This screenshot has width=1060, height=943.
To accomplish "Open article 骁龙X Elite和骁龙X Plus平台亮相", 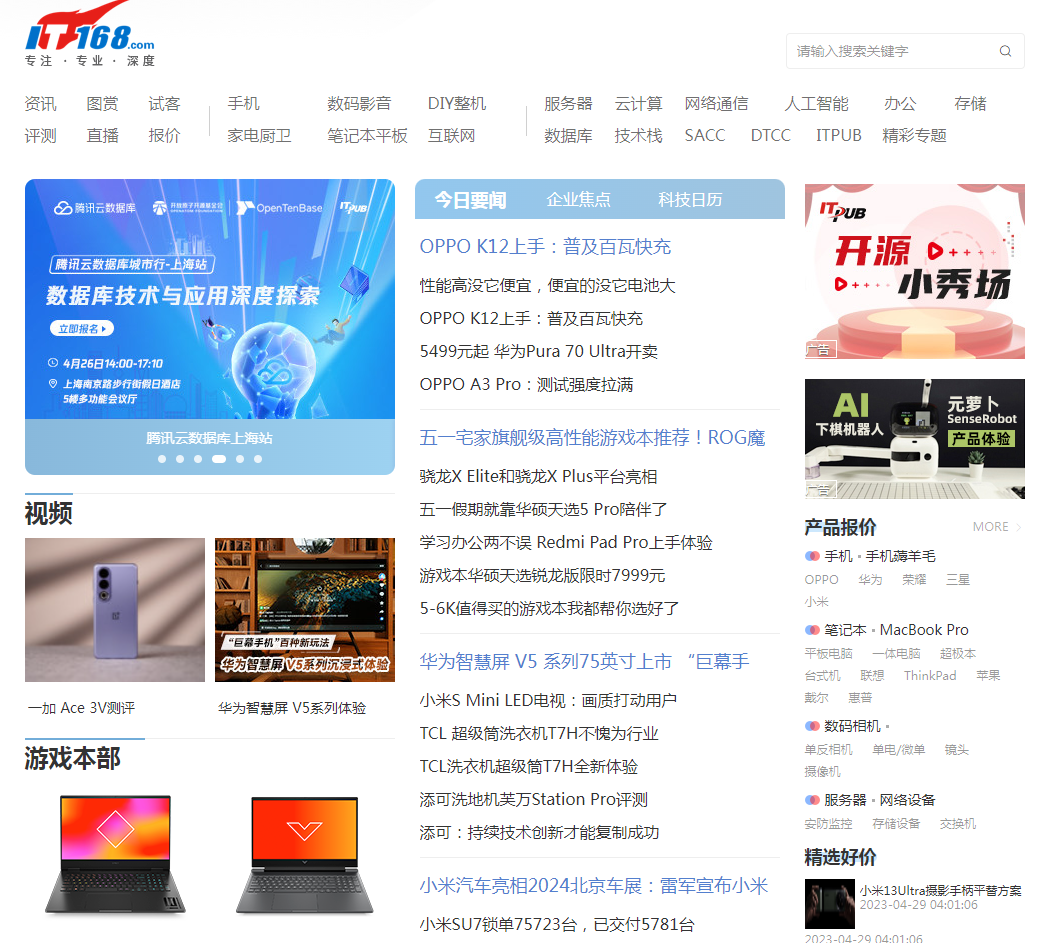I will click(538, 477).
